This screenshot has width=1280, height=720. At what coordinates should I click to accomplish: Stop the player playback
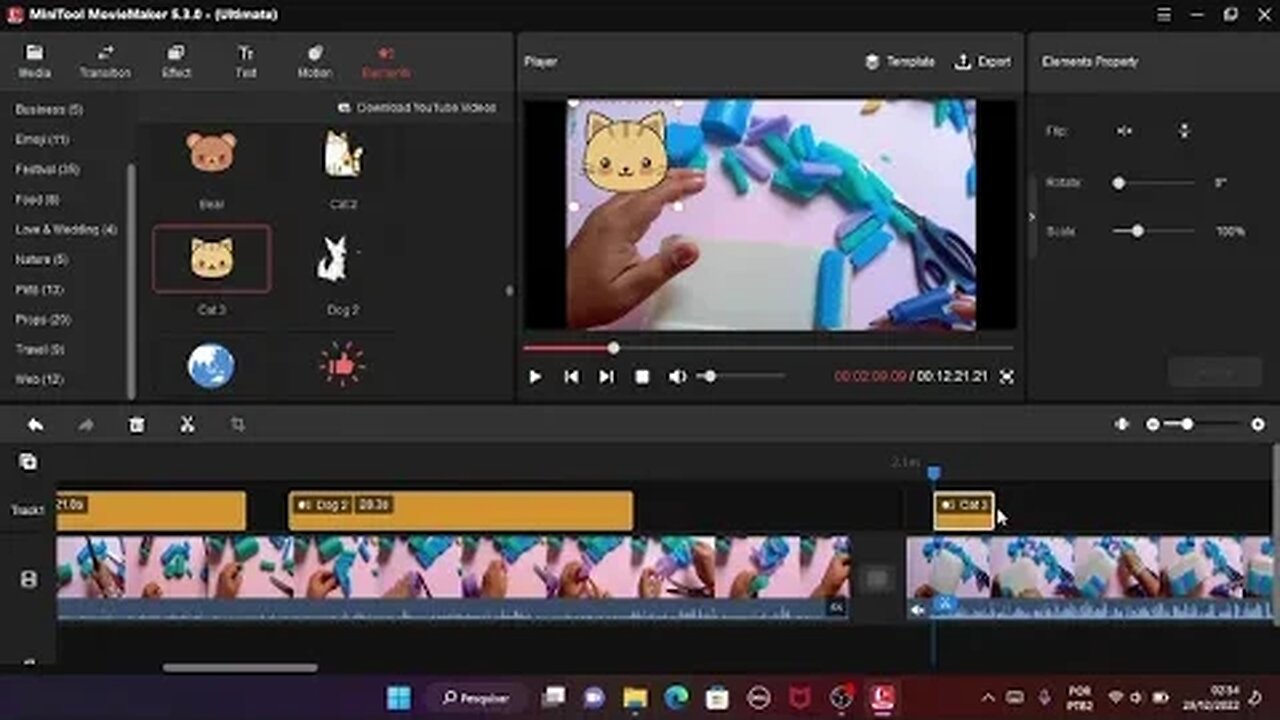pos(642,376)
